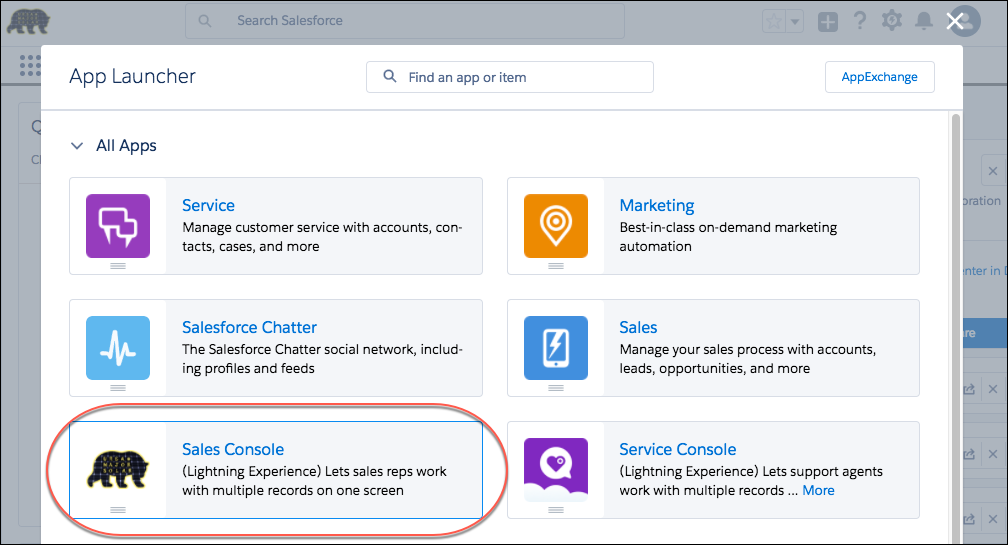Open the Sales app link
Screen dimensions: 1008x545
coord(638,327)
